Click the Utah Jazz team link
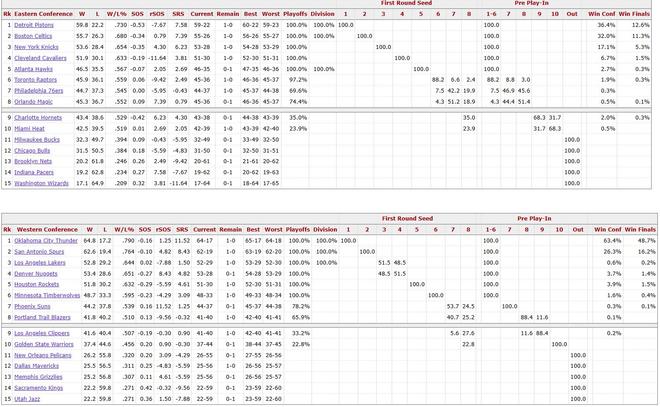The image size is (660, 407). (28, 399)
